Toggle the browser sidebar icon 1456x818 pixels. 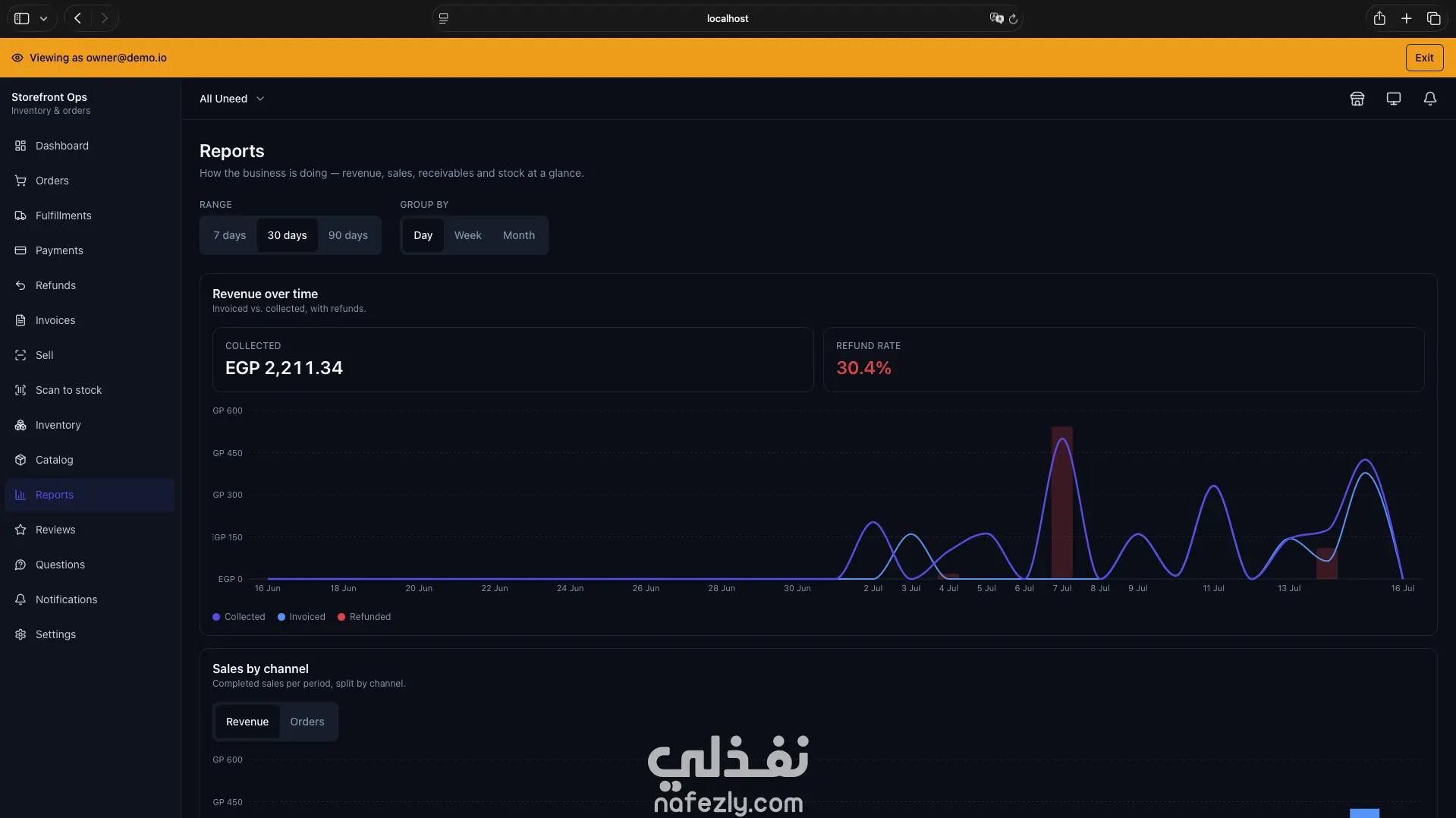(x=22, y=18)
